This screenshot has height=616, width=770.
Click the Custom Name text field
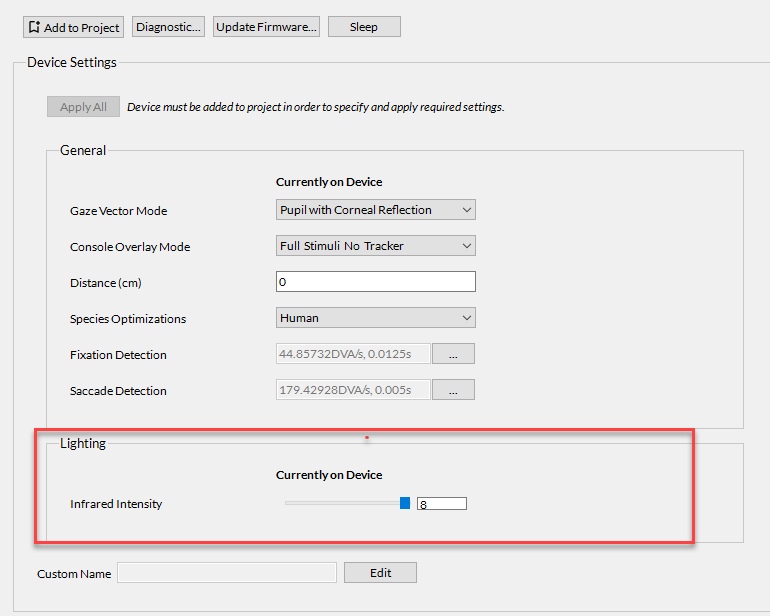coord(227,573)
